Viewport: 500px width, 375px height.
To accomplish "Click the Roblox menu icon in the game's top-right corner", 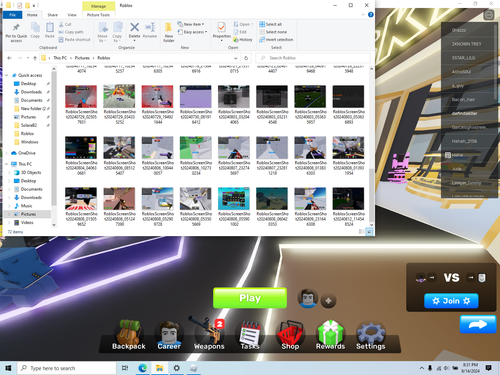I will pyautogui.click(x=489, y=15).
